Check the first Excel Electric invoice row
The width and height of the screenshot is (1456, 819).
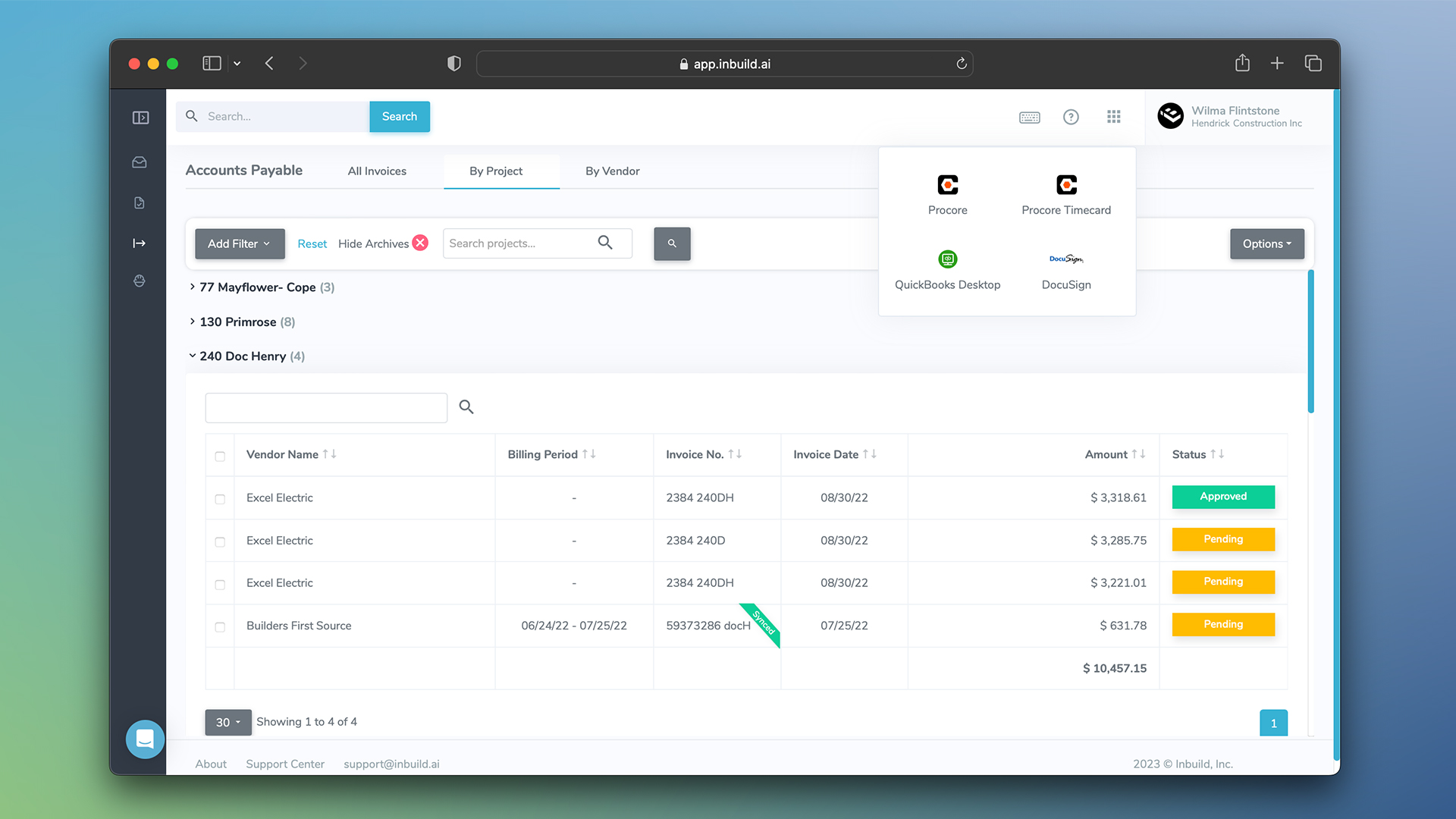click(220, 499)
